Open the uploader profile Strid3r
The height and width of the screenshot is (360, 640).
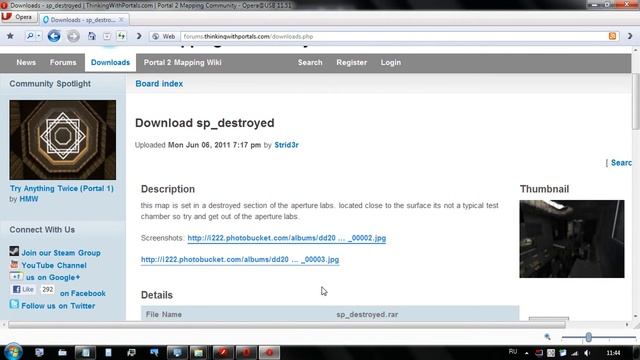click(x=286, y=145)
